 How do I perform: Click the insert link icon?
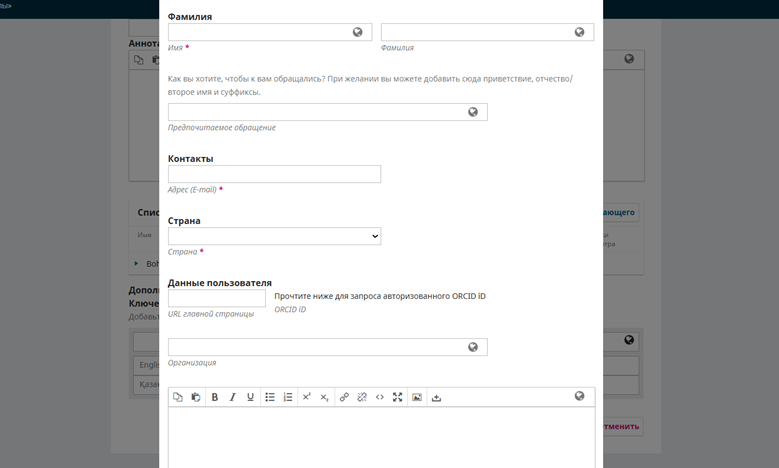pyautogui.click(x=344, y=397)
